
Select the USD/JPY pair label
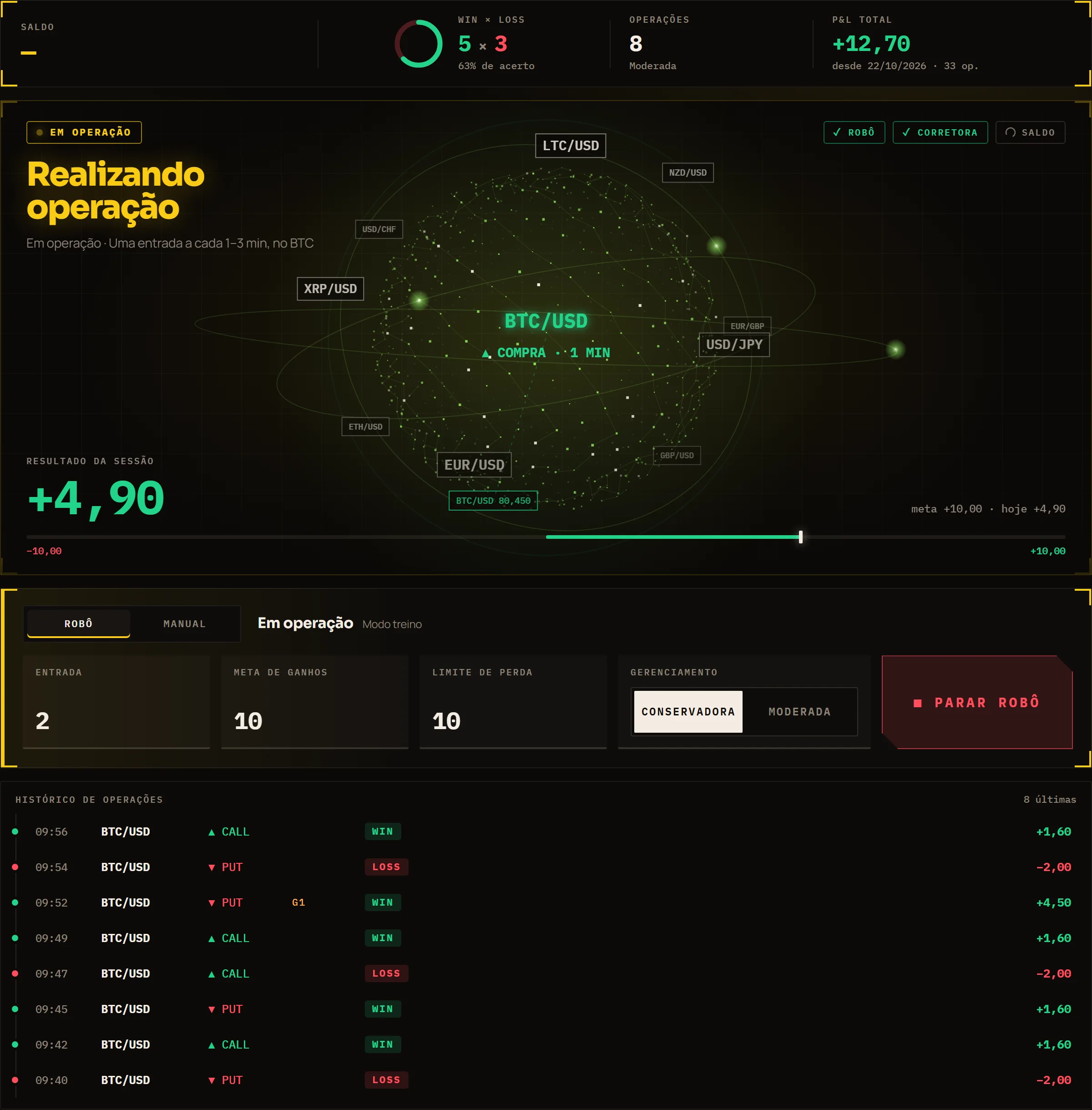point(734,345)
